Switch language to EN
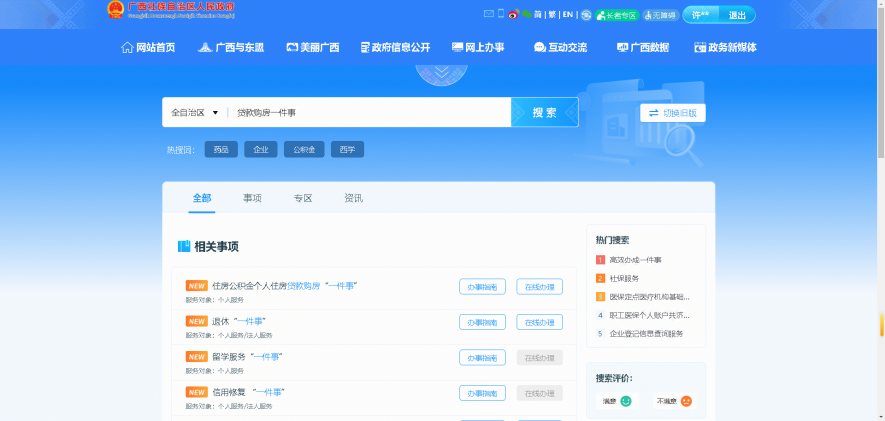The image size is (885, 421). 567,15
